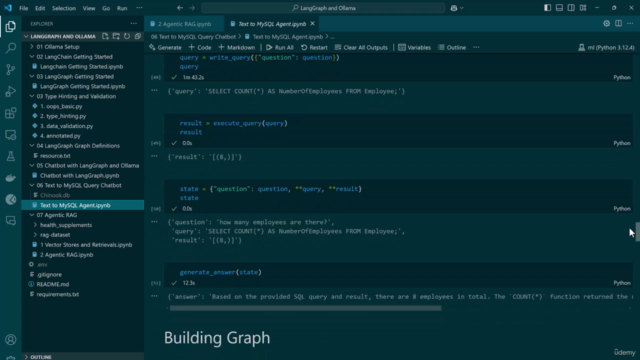Go forward using navigation arrow
The height and width of the screenshot is (360, 640).
[x=192, y=8]
